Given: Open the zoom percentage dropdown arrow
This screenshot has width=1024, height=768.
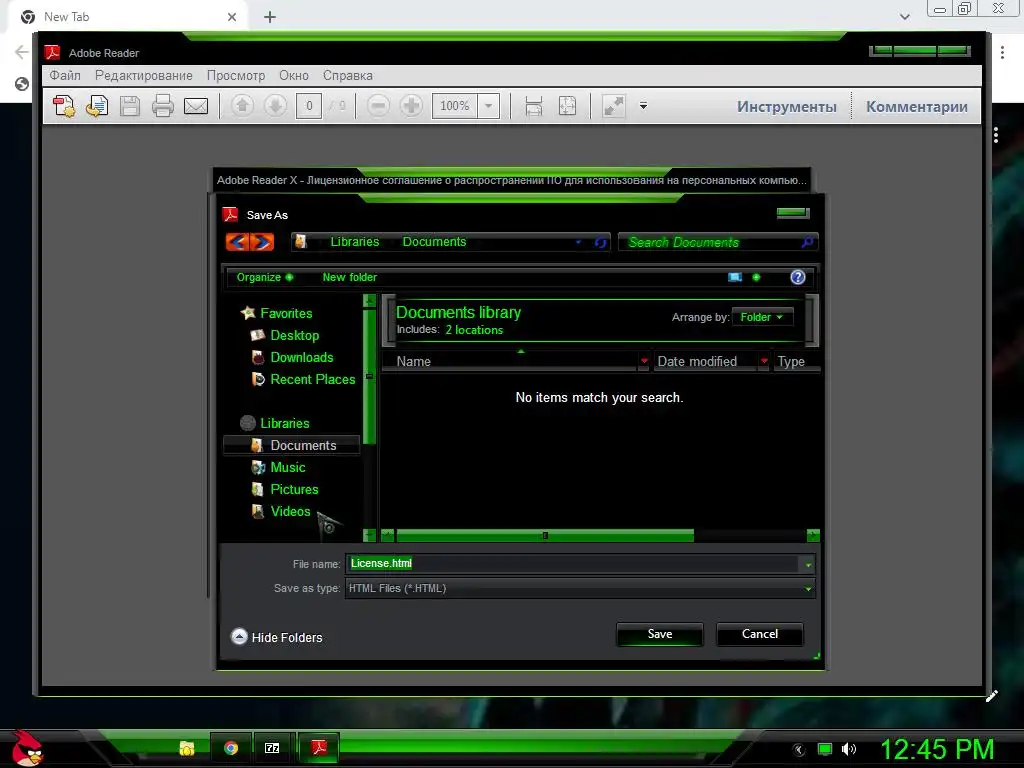Looking at the screenshot, I should 488,106.
